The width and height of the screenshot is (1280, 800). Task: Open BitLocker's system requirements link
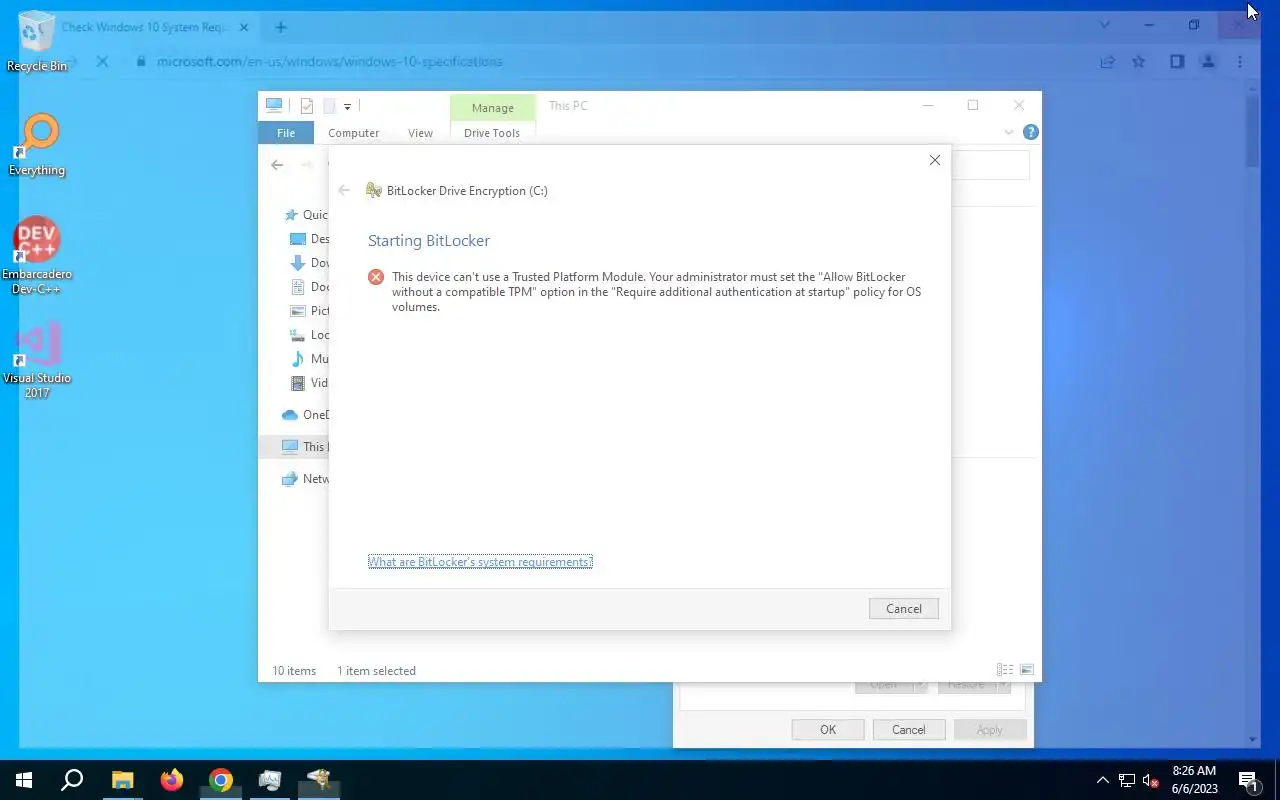click(x=480, y=562)
